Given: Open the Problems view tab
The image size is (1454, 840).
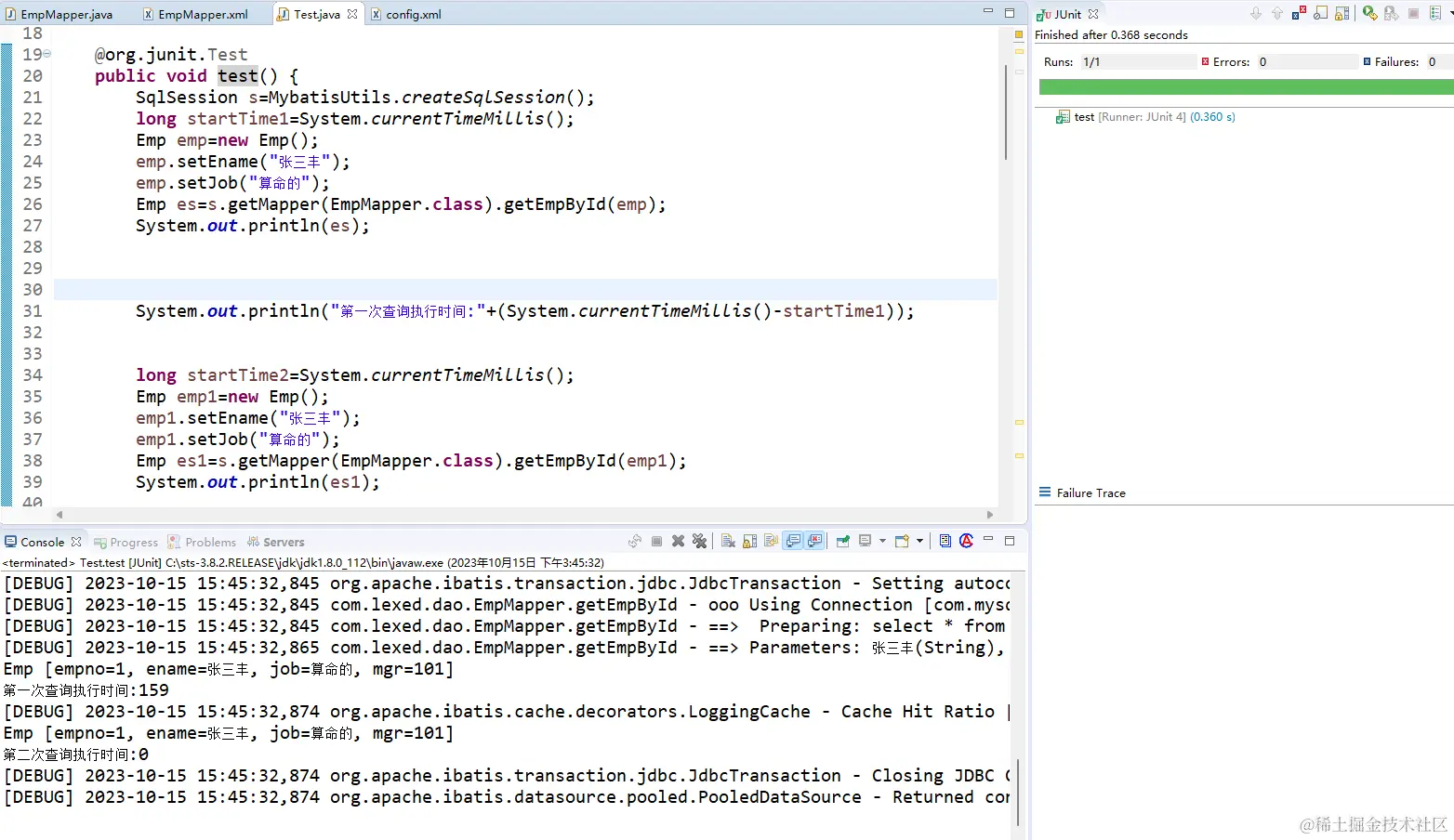Looking at the screenshot, I should [202, 542].
